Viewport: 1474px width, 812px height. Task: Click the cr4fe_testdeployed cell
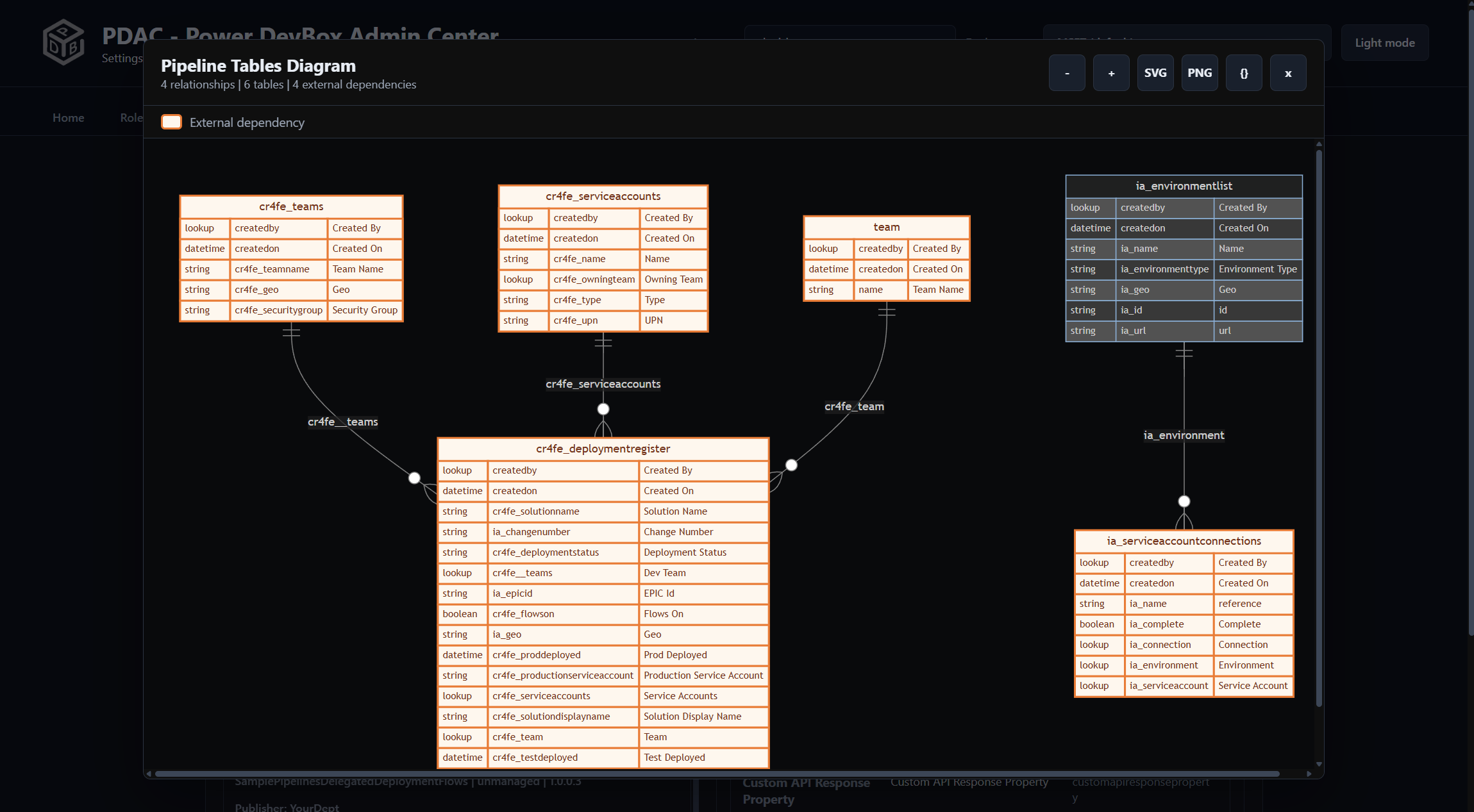pyautogui.click(x=563, y=758)
